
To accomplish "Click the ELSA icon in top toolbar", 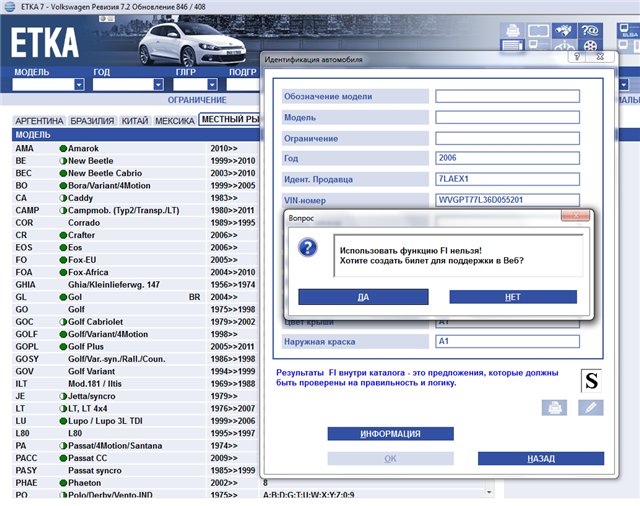I will [x=628, y=30].
